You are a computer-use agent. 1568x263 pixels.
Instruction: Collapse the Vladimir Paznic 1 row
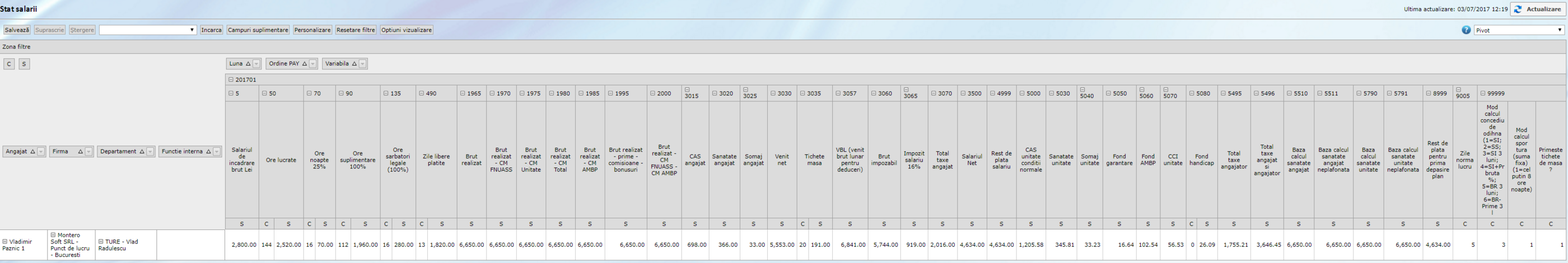[x=5, y=242]
